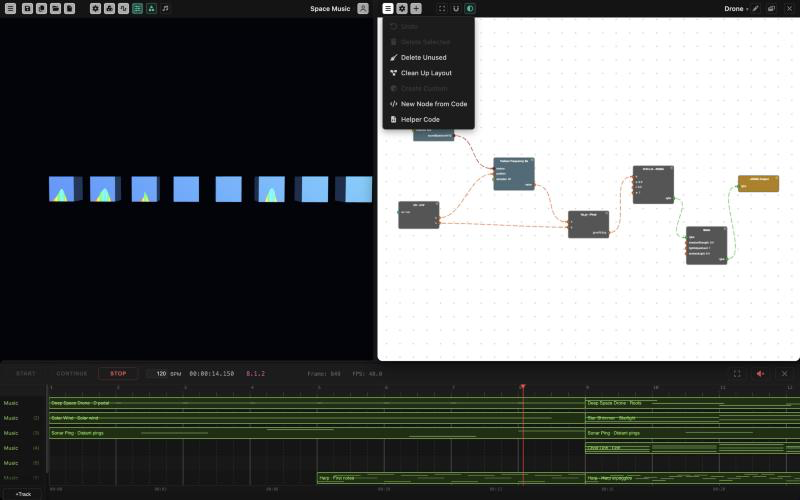This screenshot has width=800, height=500.
Task: Open the user account avatar icon
Action: coord(363,9)
